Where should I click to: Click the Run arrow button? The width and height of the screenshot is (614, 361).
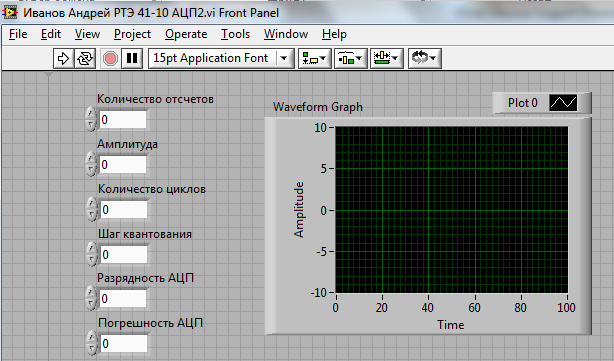[x=63, y=59]
